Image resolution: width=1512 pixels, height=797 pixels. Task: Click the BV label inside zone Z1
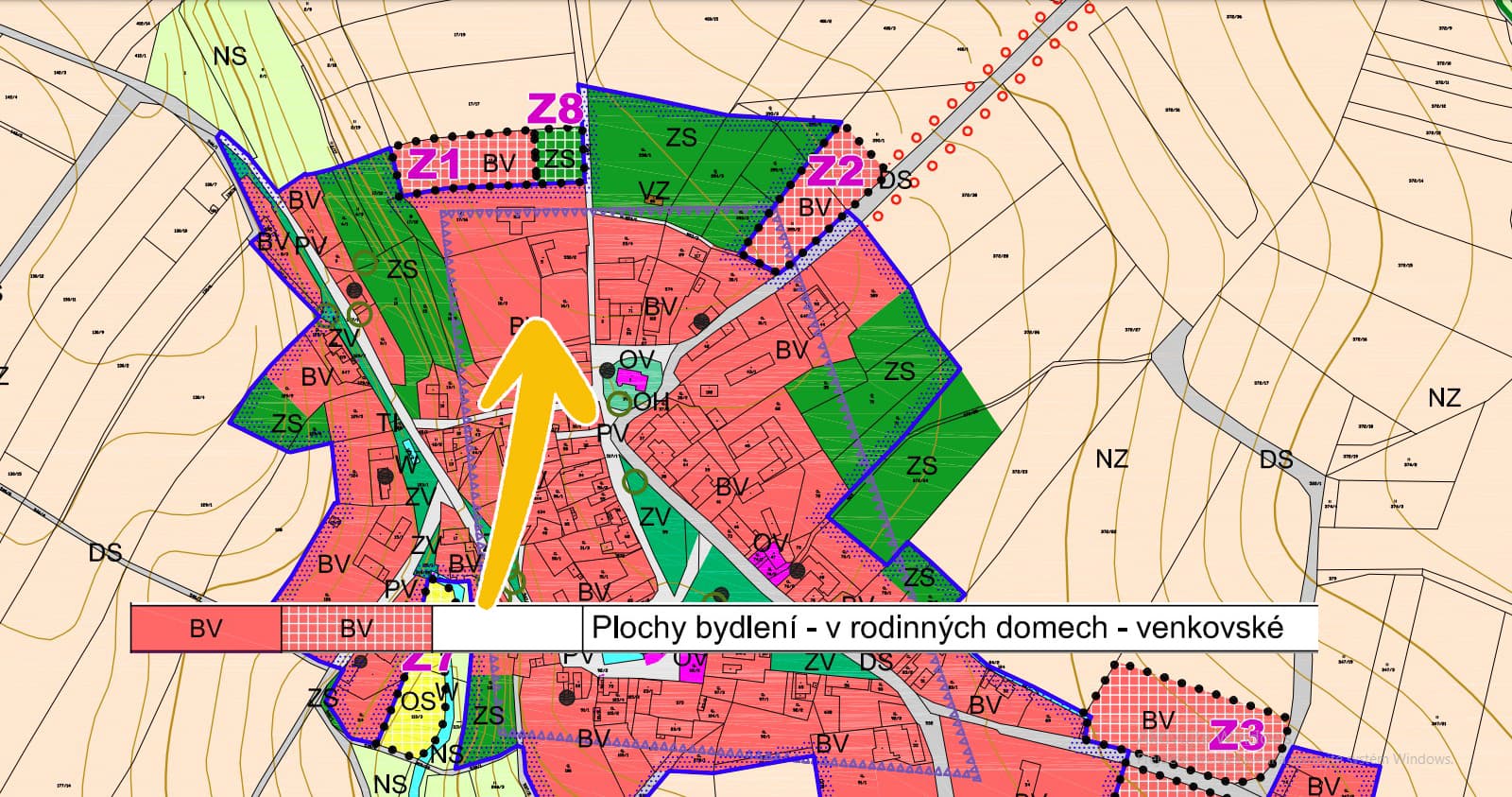tap(499, 164)
